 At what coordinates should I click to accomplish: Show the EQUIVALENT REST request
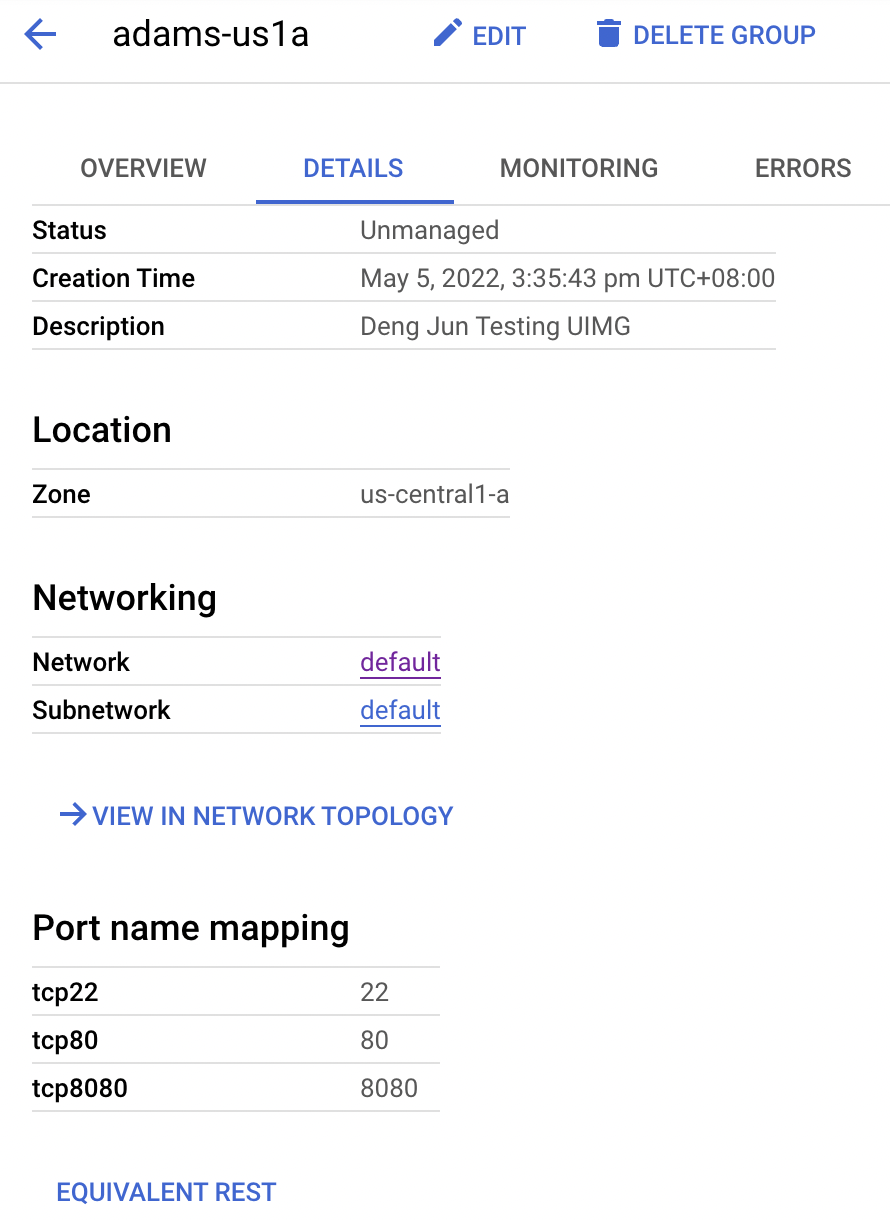(x=166, y=1192)
